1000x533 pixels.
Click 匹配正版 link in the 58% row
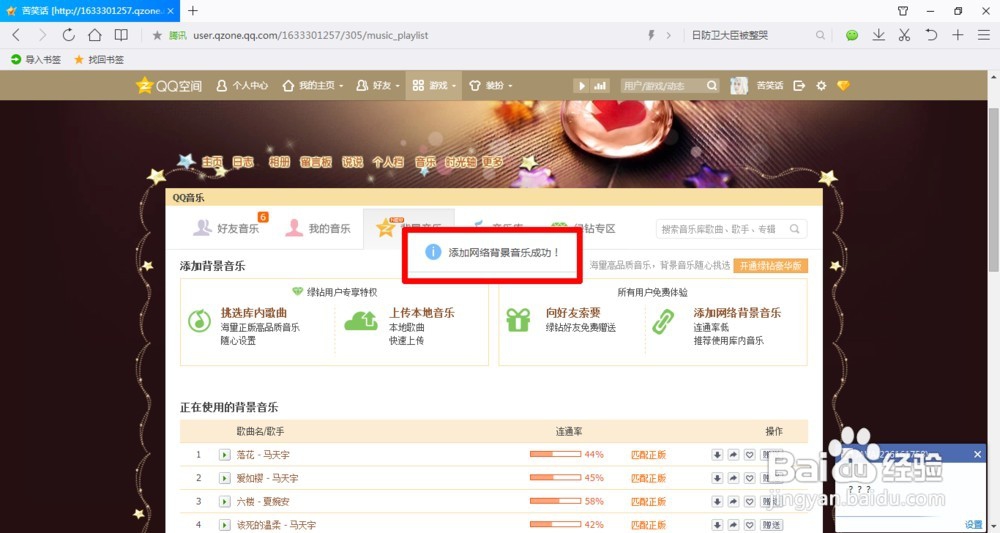point(648,502)
